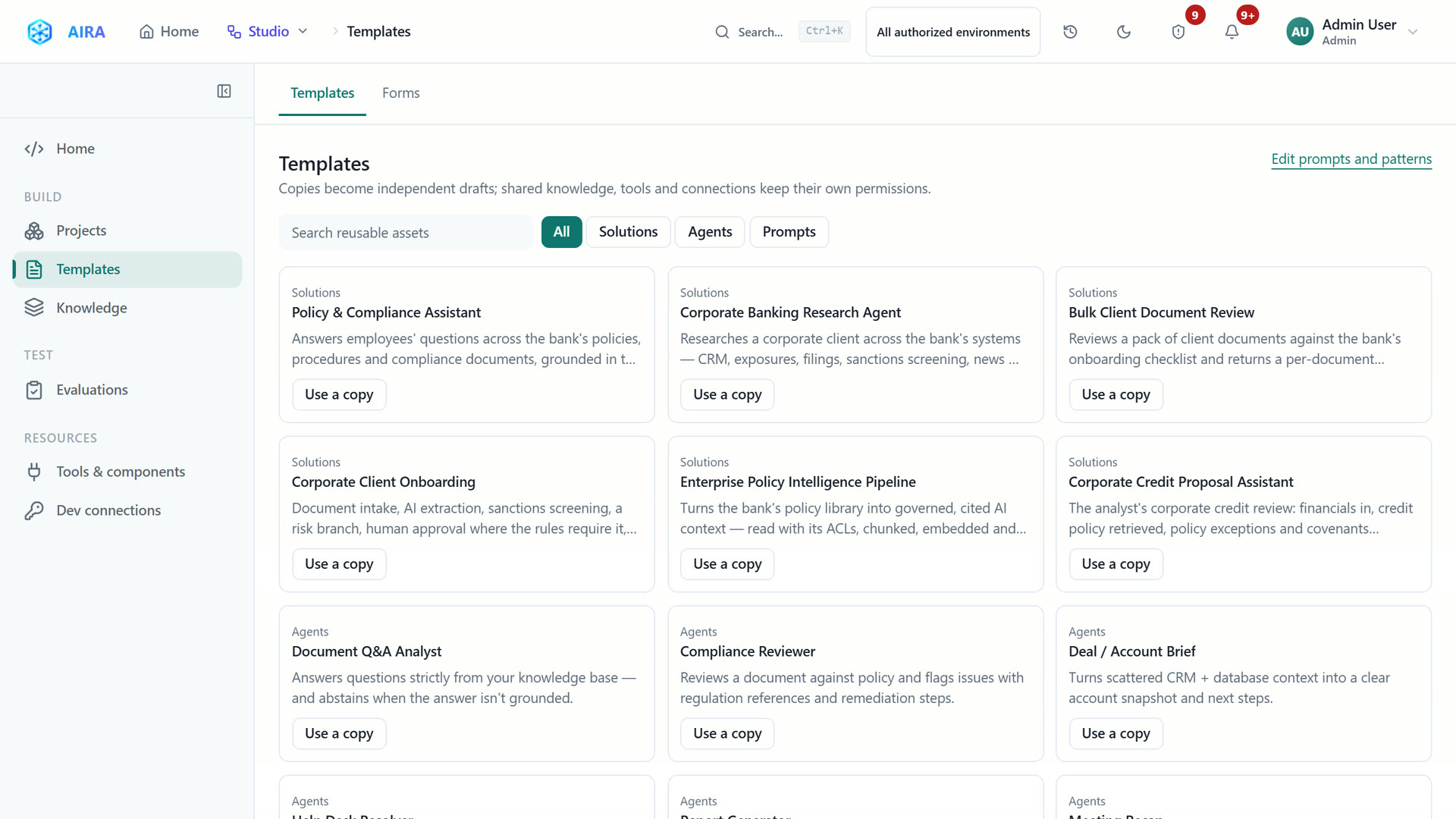Click the AU user avatar
Screen dimensions: 1456x819
(1300, 32)
